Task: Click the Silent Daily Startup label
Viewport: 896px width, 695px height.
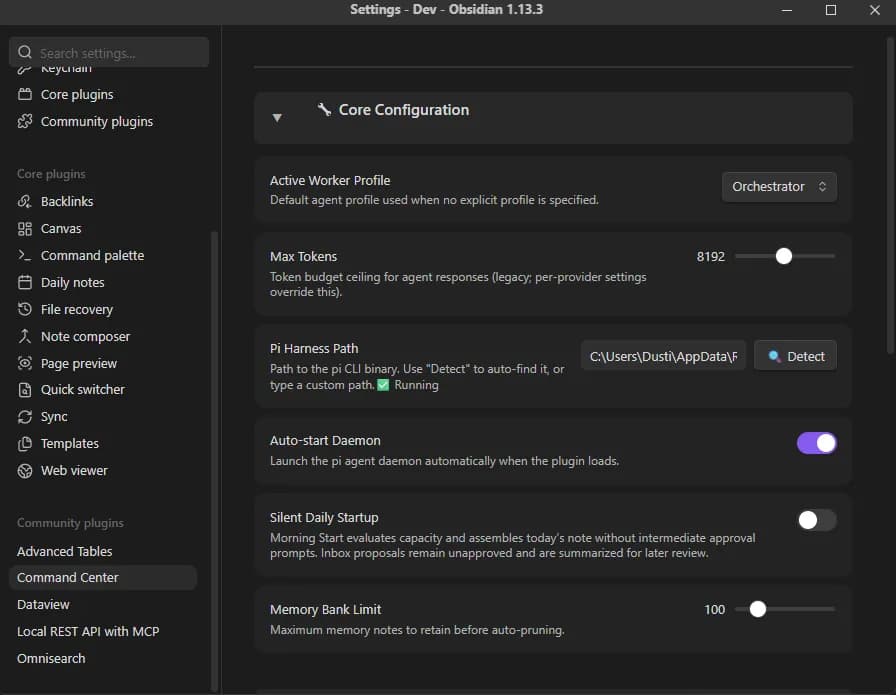Action: click(x=324, y=517)
